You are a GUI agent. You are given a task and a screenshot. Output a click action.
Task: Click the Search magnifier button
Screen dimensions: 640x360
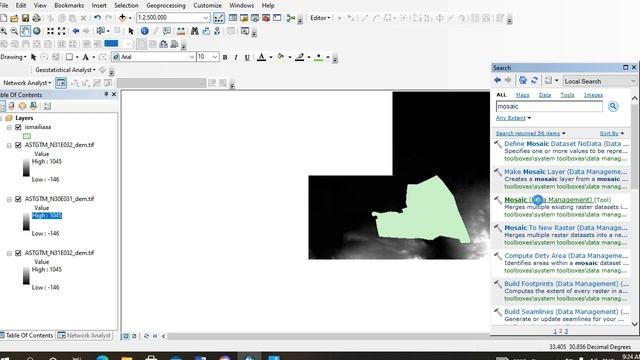tap(613, 107)
